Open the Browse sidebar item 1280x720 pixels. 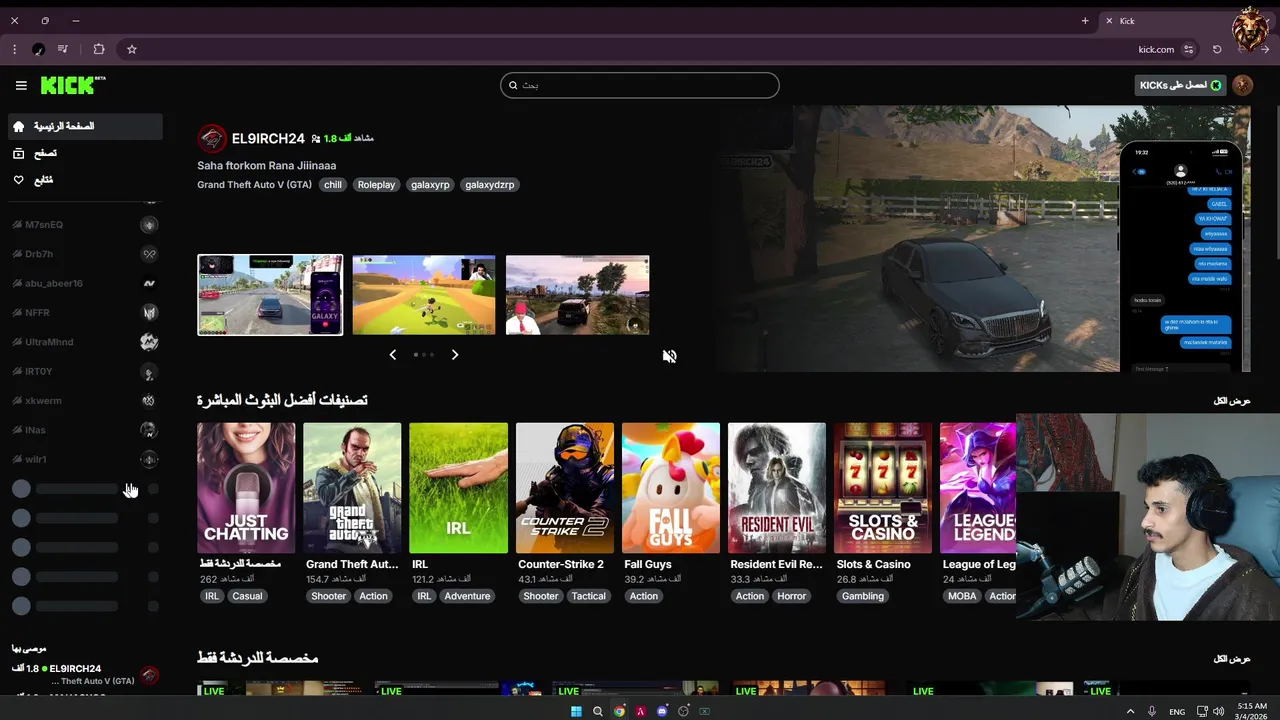(85, 153)
